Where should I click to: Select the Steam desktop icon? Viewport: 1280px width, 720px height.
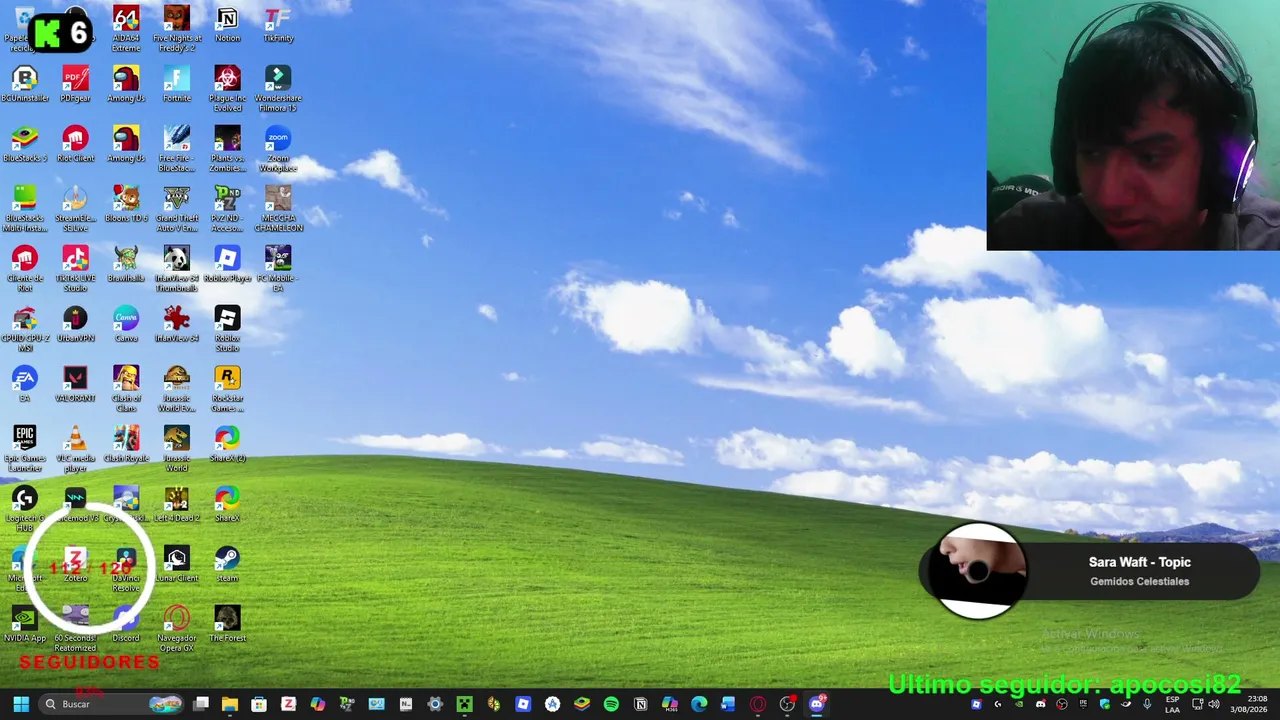click(x=227, y=565)
